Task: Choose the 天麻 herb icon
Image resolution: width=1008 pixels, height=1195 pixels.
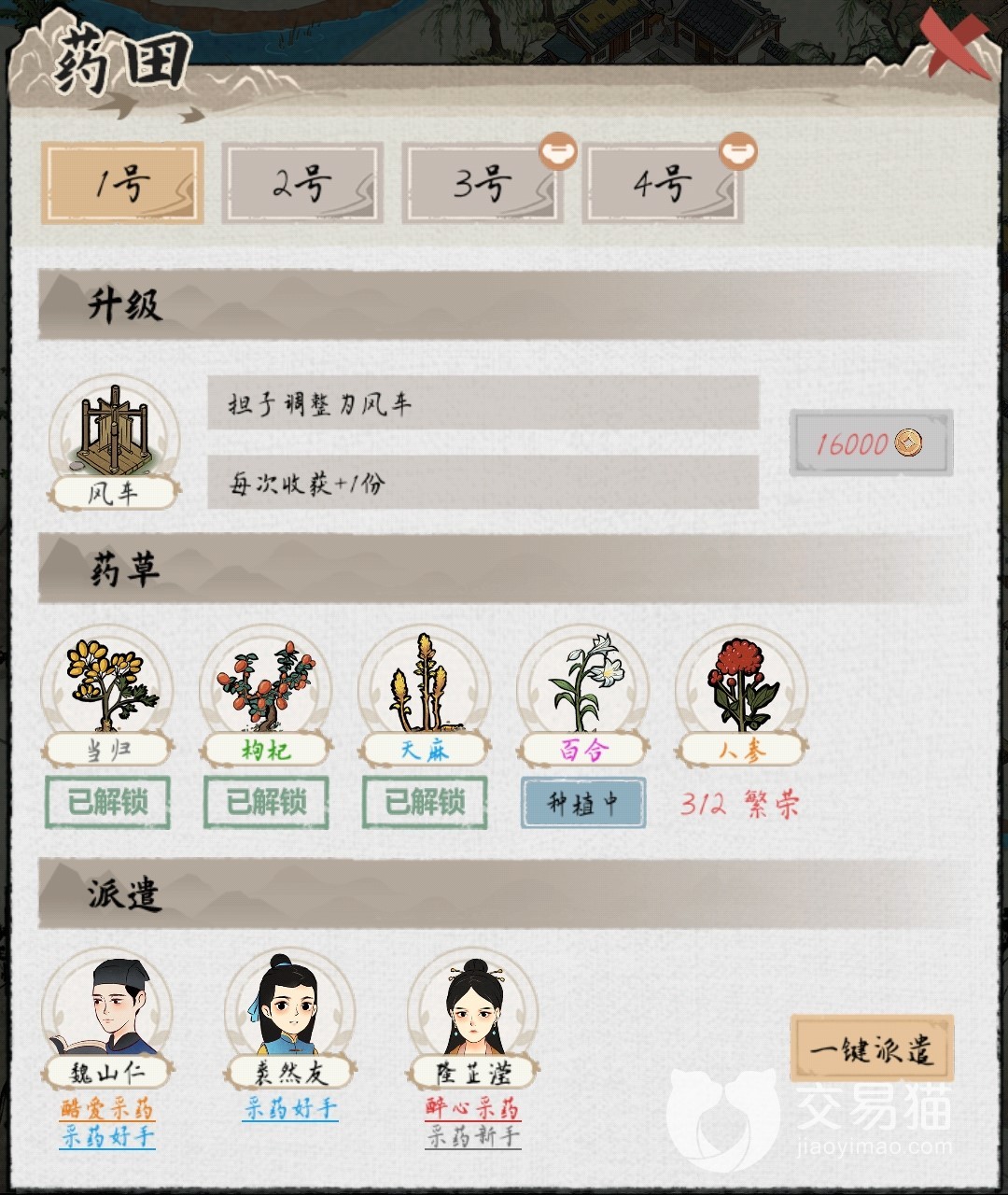Action: pos(425,684)
